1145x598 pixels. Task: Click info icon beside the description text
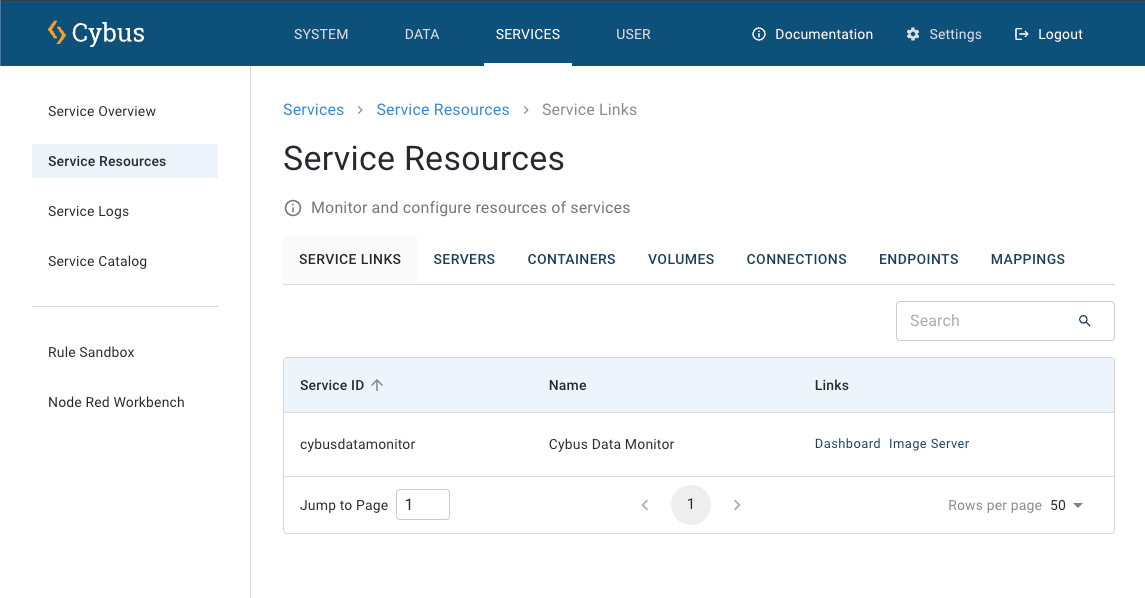293,208
